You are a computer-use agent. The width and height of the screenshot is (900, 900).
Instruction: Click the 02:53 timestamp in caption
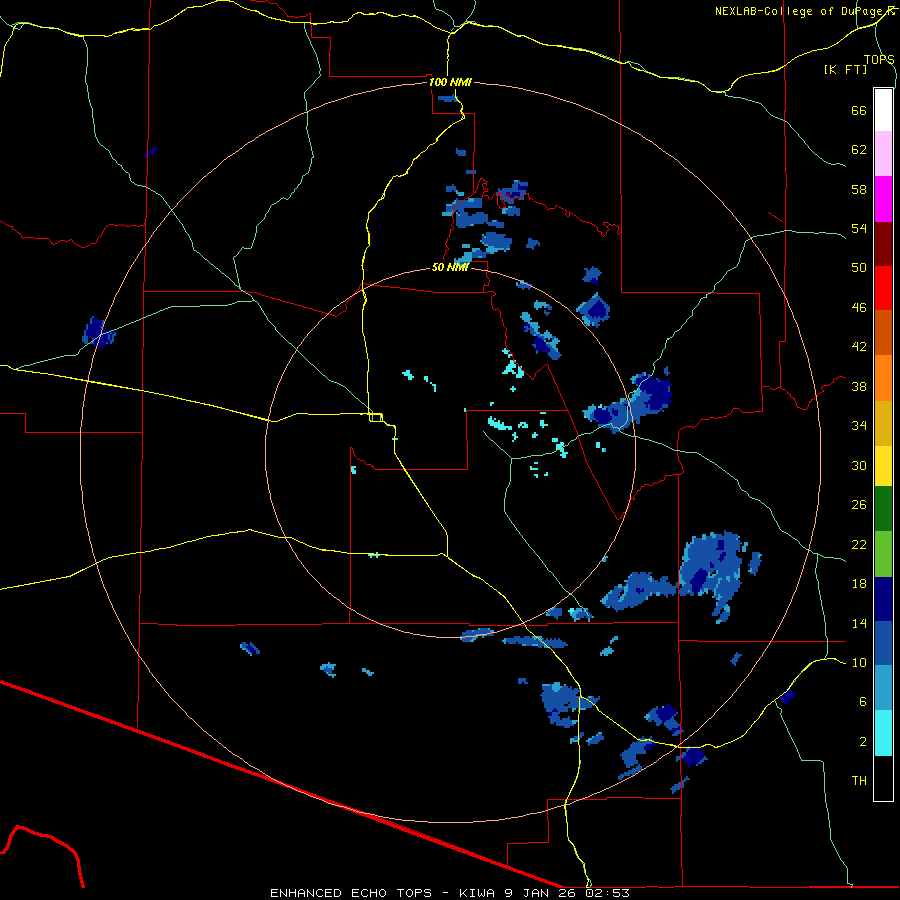click(x=607, y=893)
